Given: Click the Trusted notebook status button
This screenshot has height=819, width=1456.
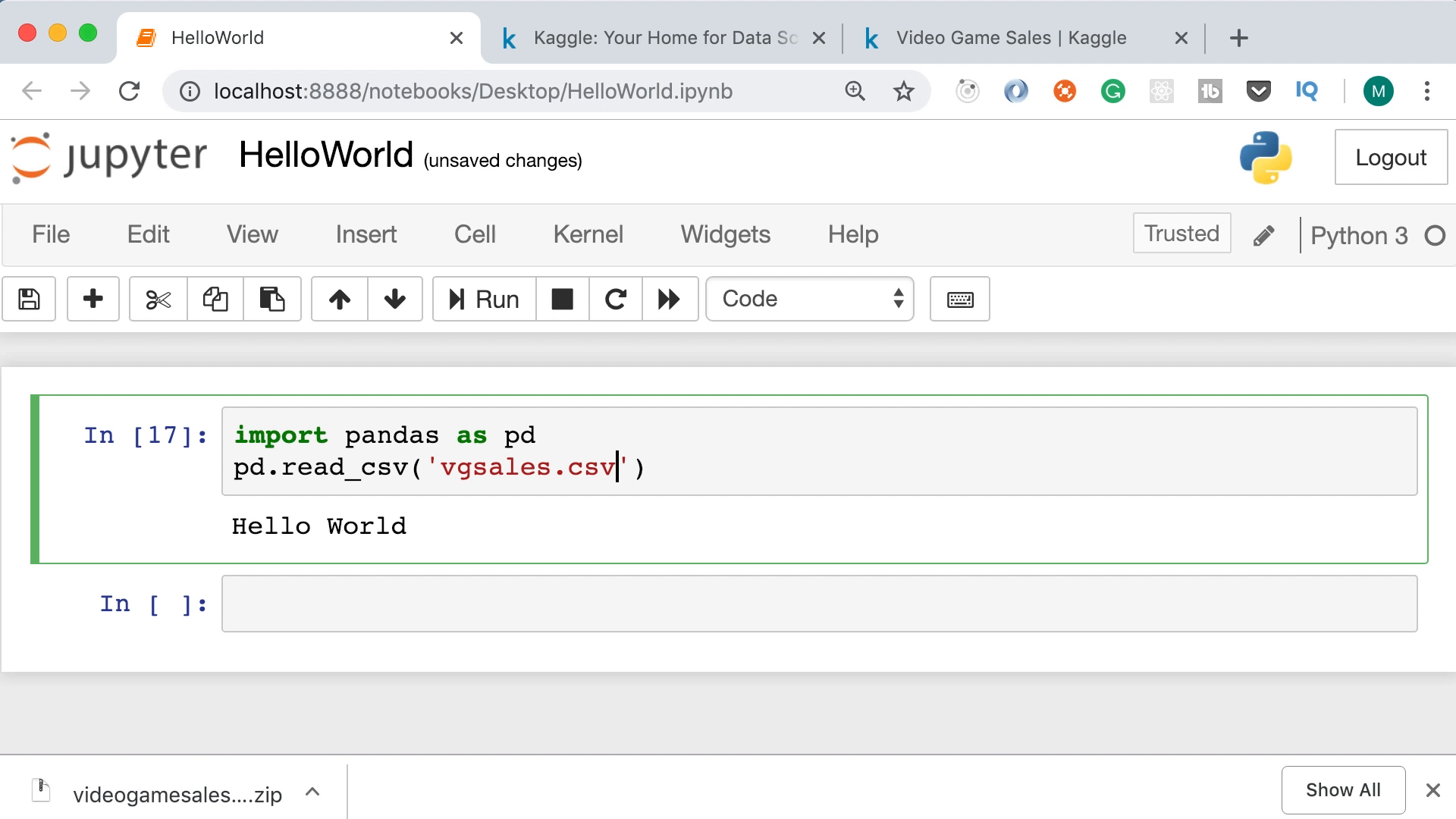Looking at the screenshot, I should pyautogui.click(x=1181, y=233).
